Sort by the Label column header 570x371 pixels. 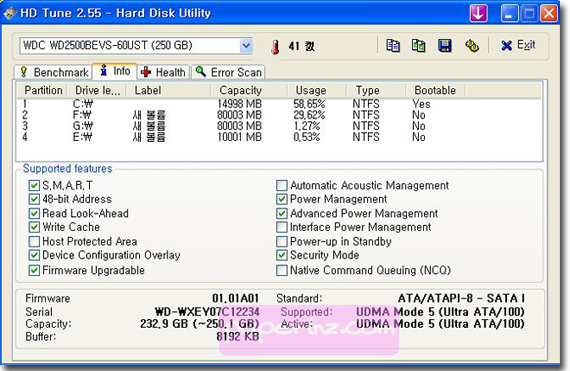tap(169, 90)
